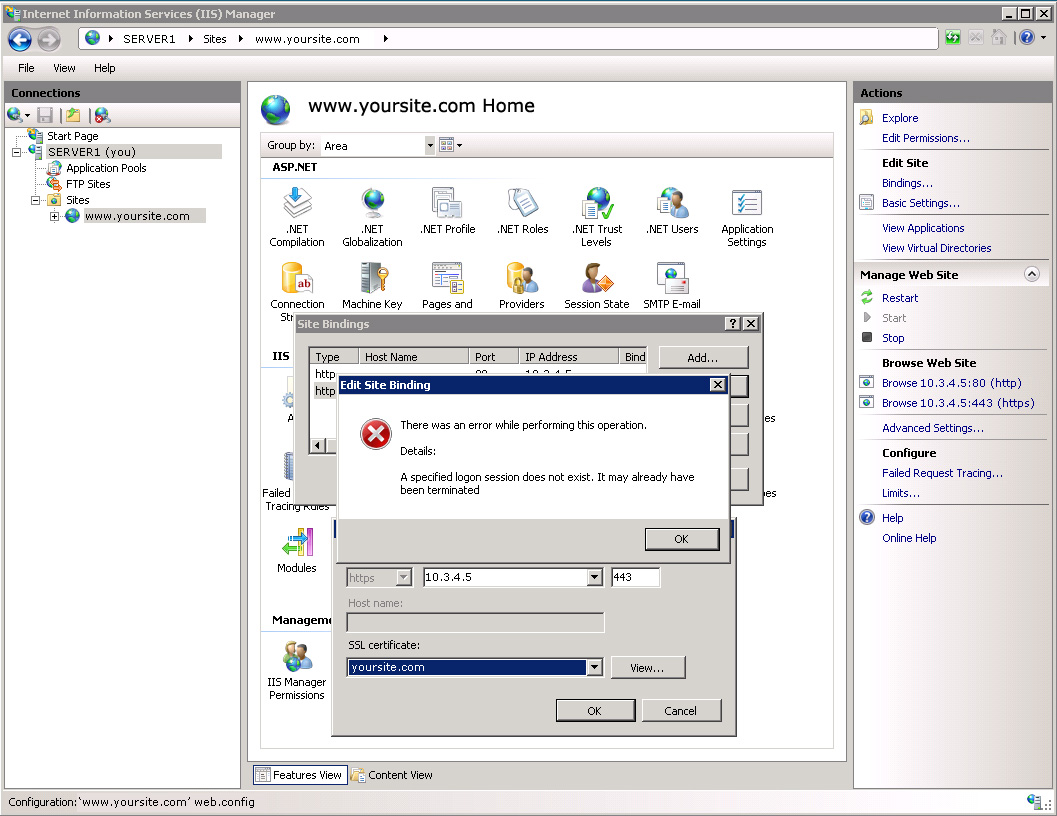Collapse the Manage Web Site section
This screenshot has width=1057, height=816.
tap(1031, 274)
